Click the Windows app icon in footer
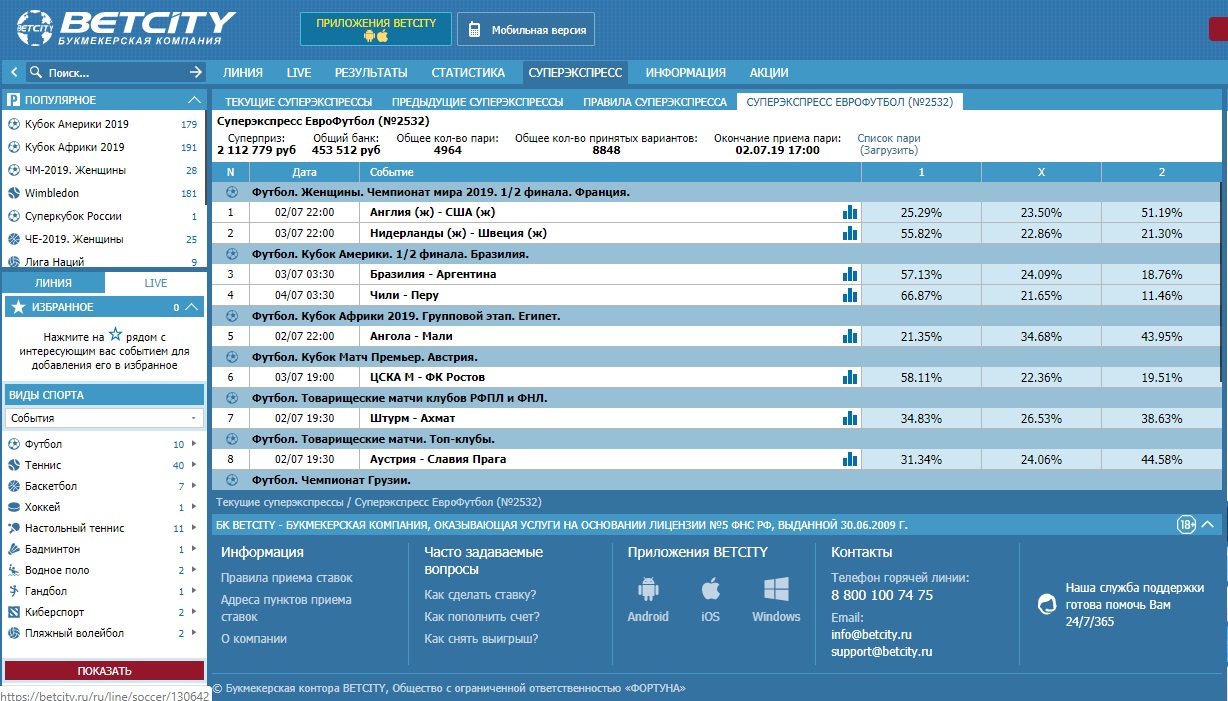 click(776, 589)
